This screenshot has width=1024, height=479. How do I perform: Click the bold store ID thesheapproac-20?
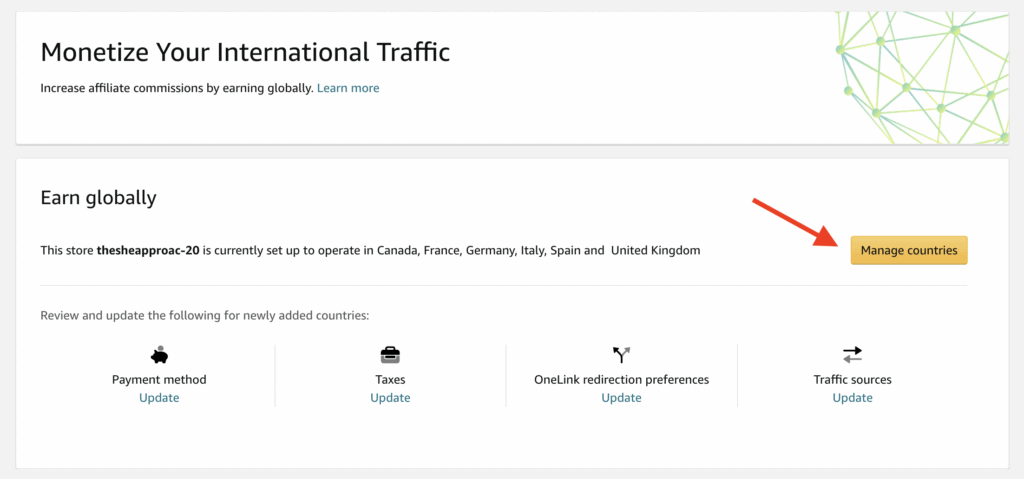(x=148, y=250)
